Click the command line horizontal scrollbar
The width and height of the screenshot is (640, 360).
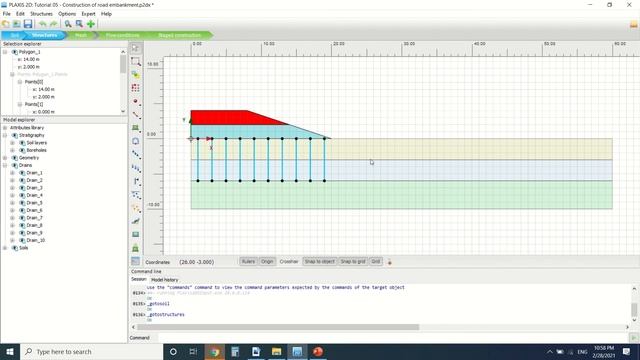pos(278,327)
